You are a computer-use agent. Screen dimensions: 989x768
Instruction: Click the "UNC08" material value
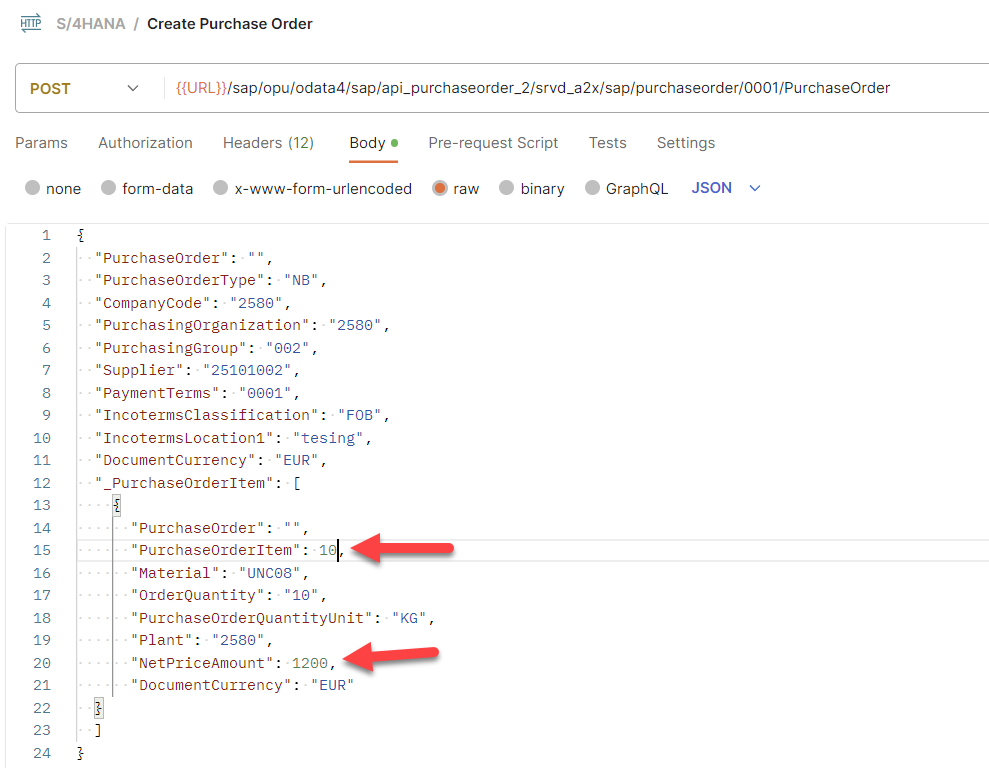tap(269, 573)
